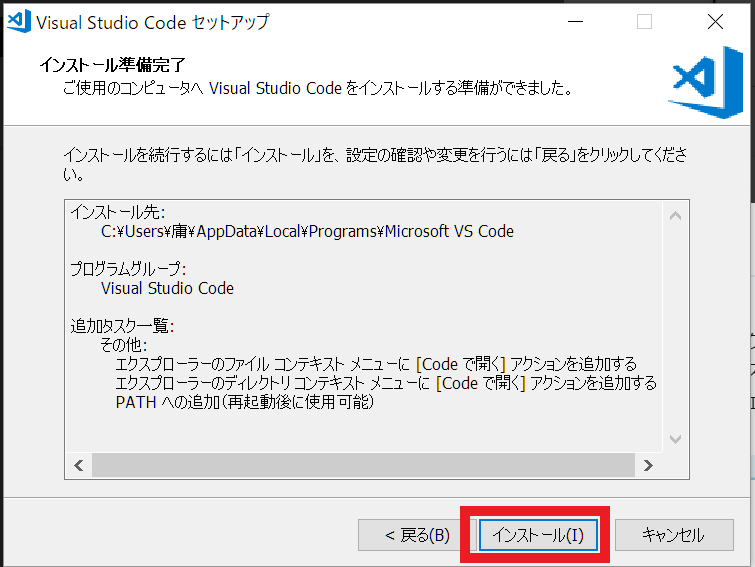Close the Visual Studio Code setup window
755x567 pixels.
coord(715,22)
